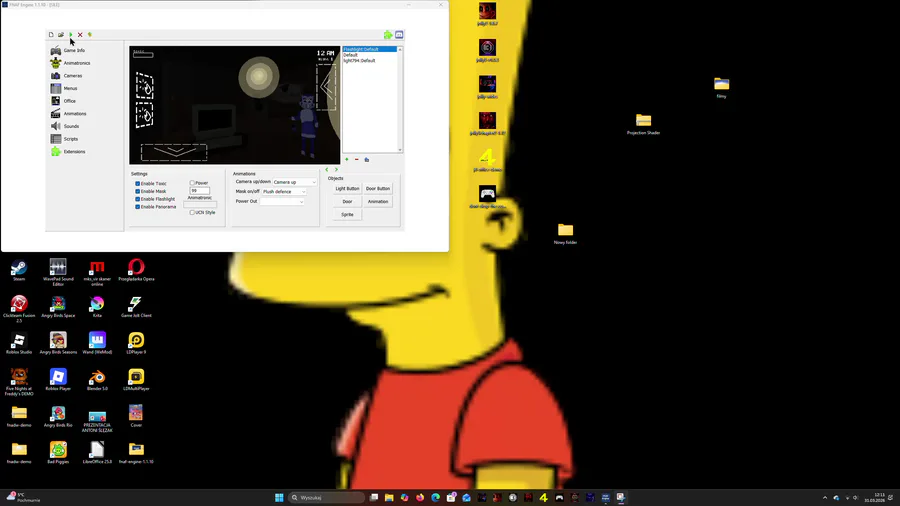Open Steam desktop shortcut

point(19,270)
